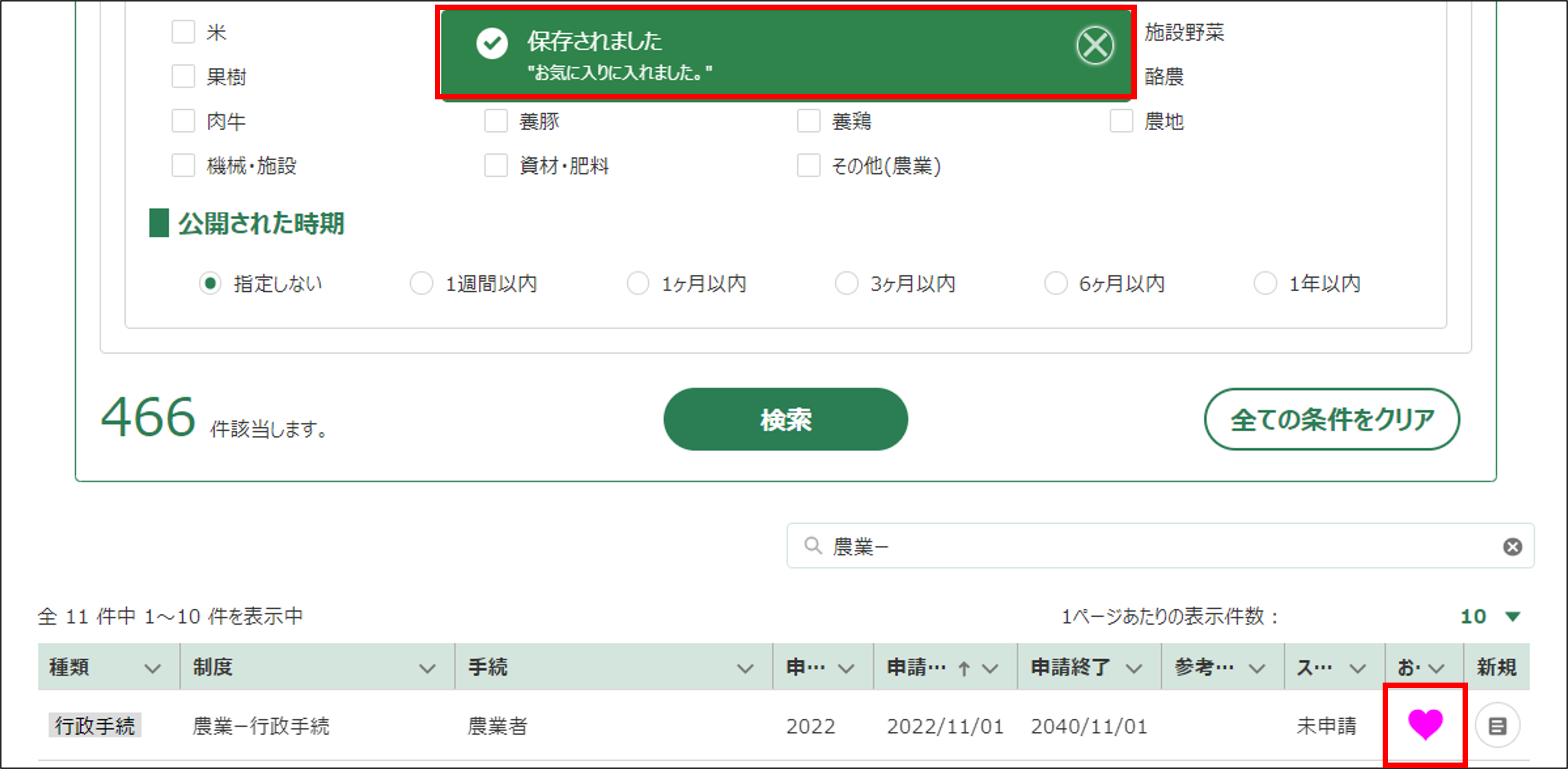Check the 米 checkbox
Image resolution: width=1568 pixels, height=769 pixels.
(x=183, y=32)
